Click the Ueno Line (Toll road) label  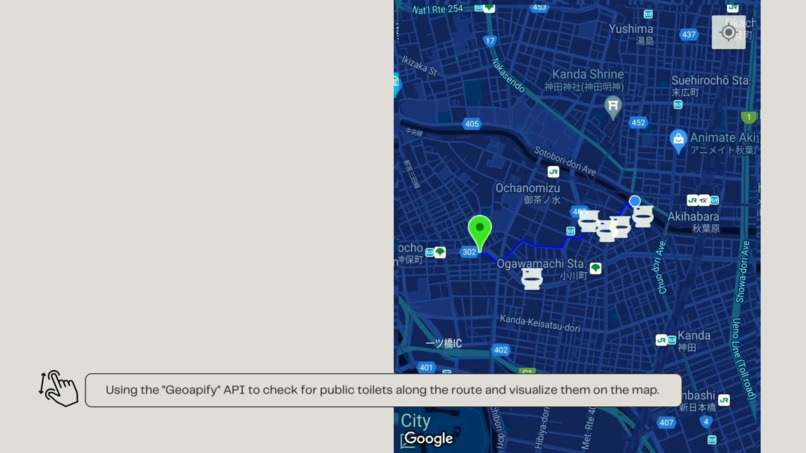pyautogui.click(x=743, y=358)
